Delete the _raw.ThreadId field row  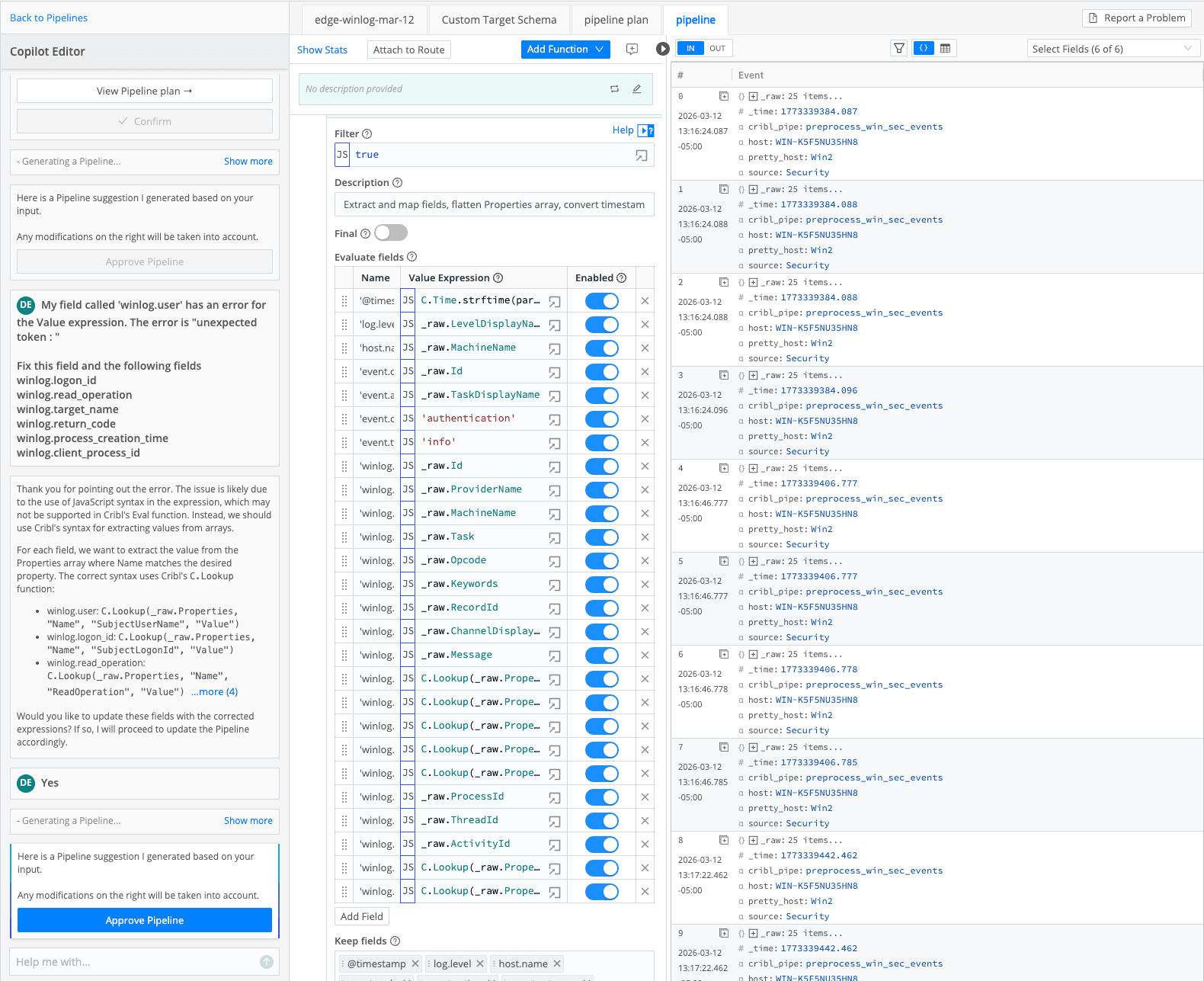(x=645, y=821)
